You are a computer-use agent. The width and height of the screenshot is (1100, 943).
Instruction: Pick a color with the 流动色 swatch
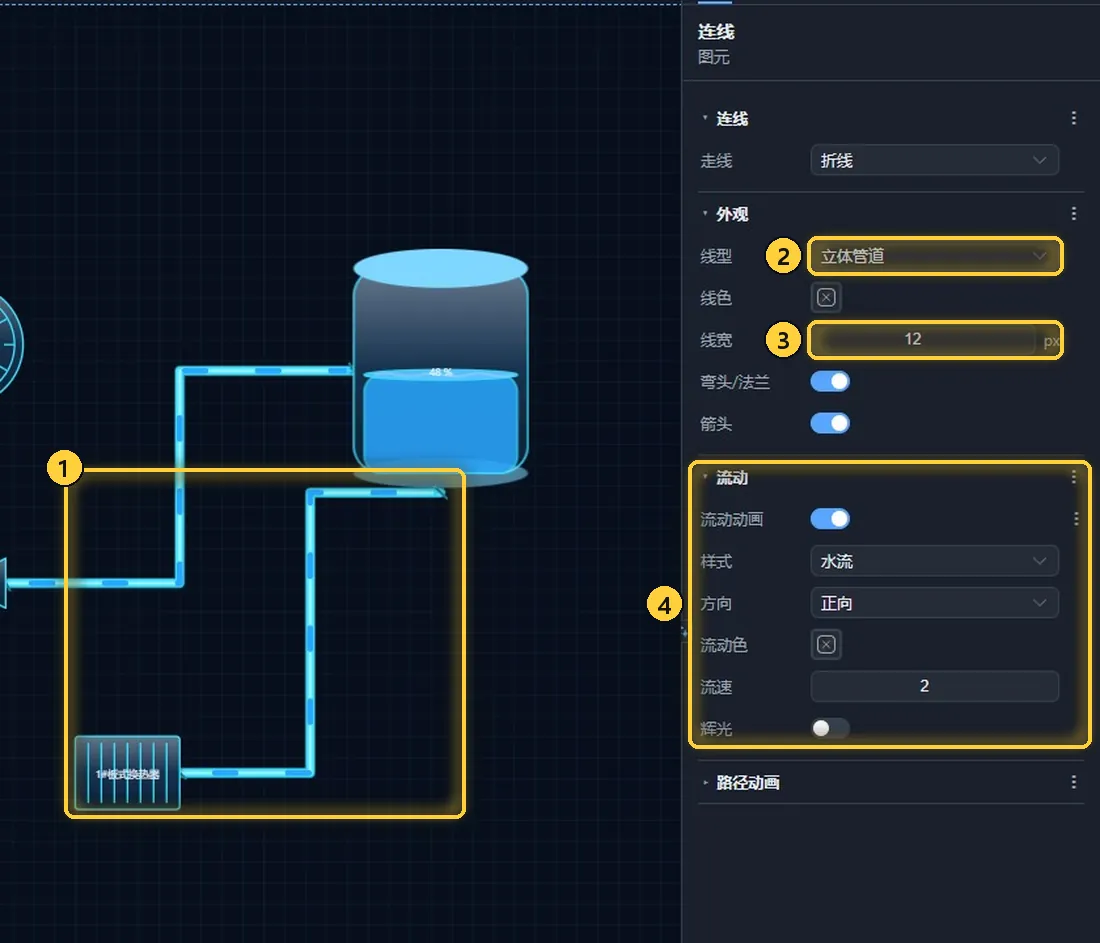(826, 644)
